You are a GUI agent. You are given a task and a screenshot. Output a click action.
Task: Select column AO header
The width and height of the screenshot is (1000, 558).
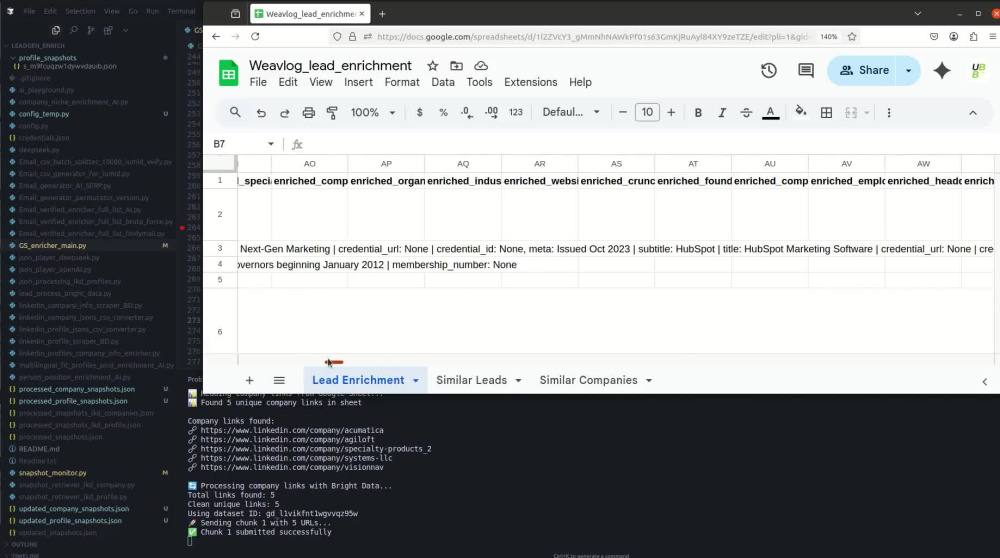click(x=309, y=164)
